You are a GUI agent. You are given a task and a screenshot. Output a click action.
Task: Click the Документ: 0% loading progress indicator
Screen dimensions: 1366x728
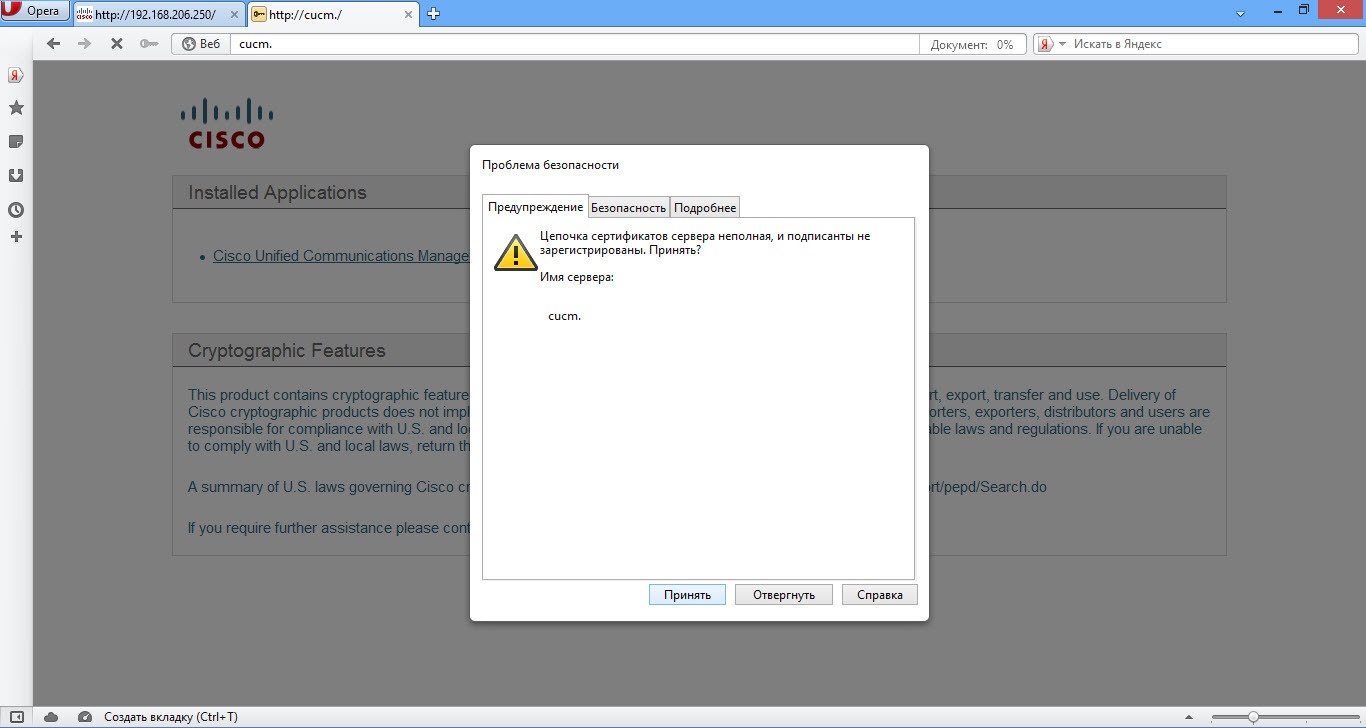[972, 44]
